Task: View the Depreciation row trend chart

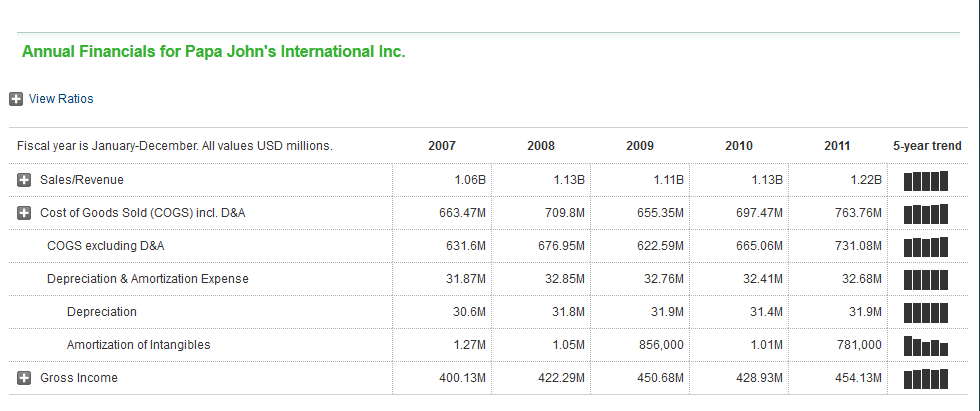Action: pyautogui.click(x=926, y=312)
